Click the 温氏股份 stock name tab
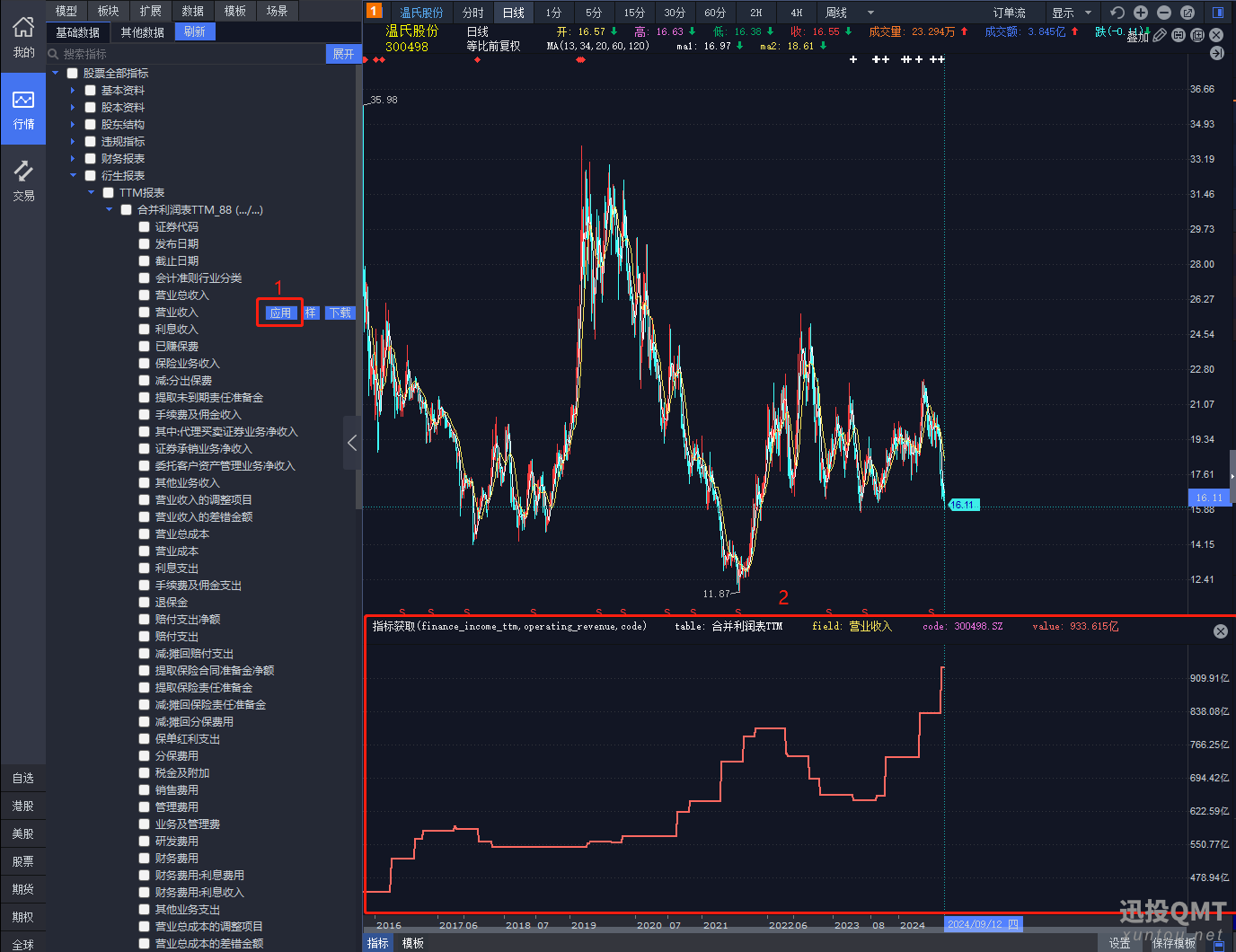Viewport: 1236px width, 952px height. (x=421, y=13)
